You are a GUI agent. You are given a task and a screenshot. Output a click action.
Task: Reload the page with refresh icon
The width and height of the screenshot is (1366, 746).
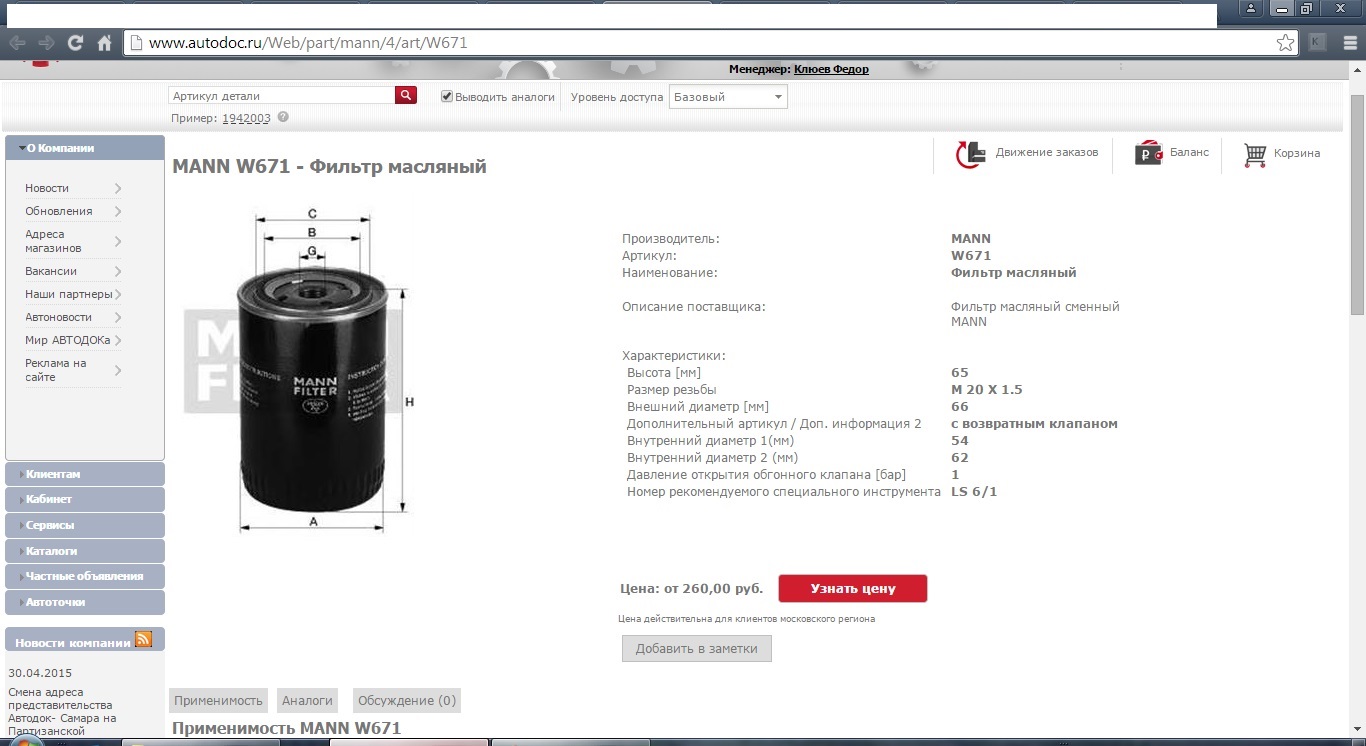pos(75,43)
